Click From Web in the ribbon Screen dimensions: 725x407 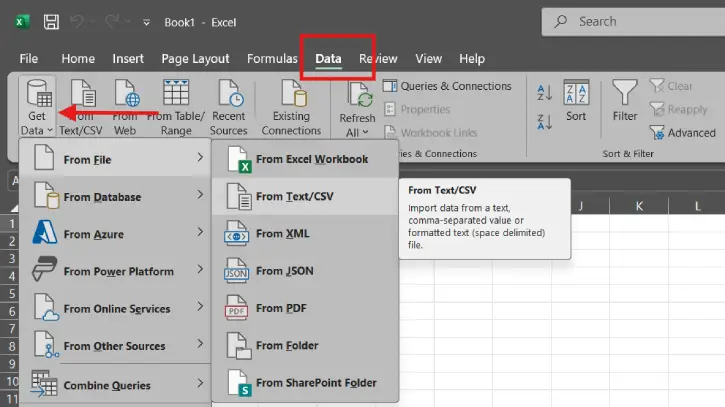coord(125,107)
